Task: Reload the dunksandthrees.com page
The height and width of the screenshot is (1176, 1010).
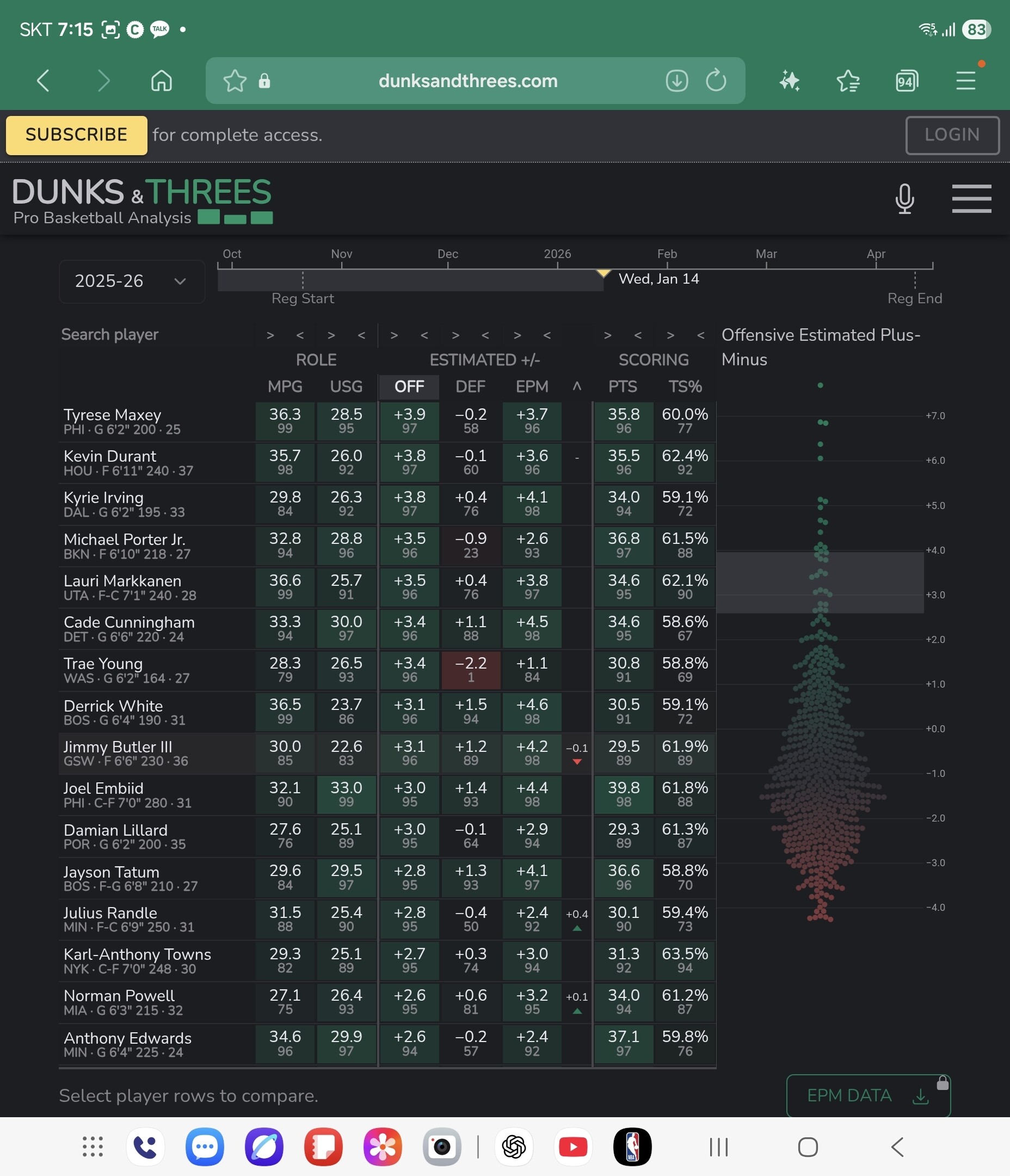Action: pyautogui.click(x=716, y=81)
